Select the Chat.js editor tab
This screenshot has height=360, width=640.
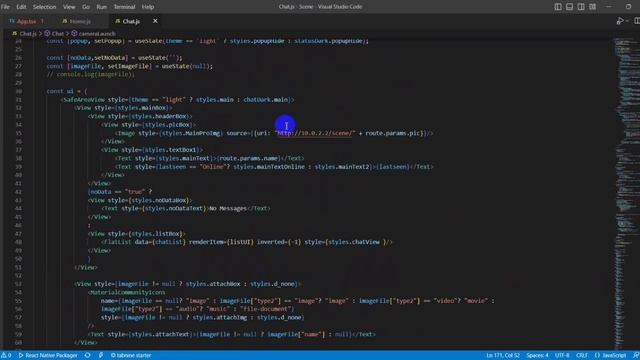[131, 21]
